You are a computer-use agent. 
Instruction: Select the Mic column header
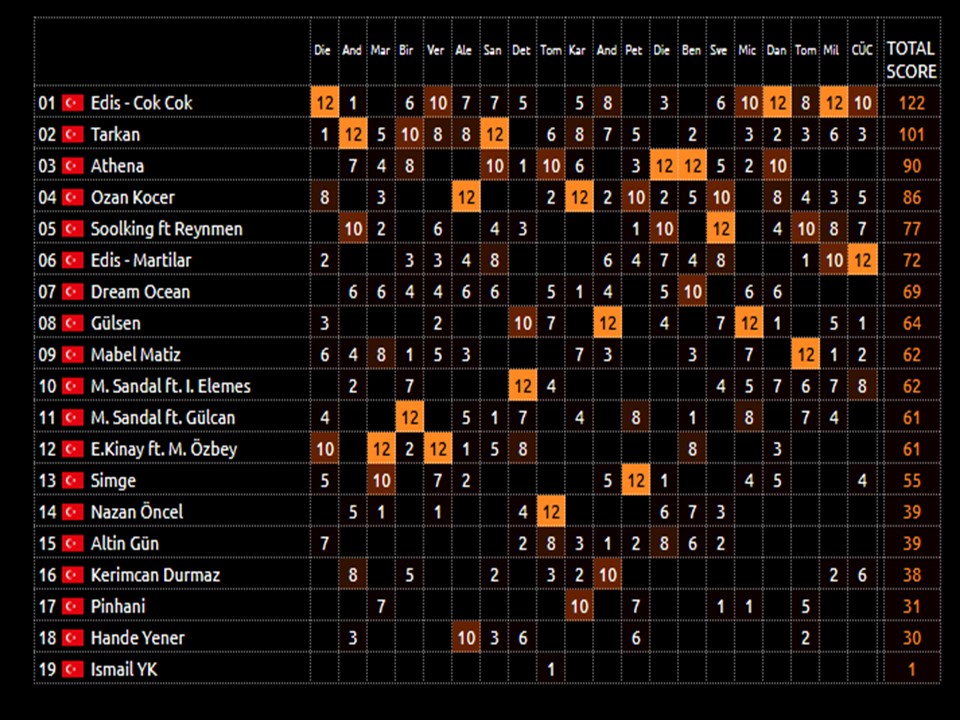pyautogui.click(x=747, y=50)
